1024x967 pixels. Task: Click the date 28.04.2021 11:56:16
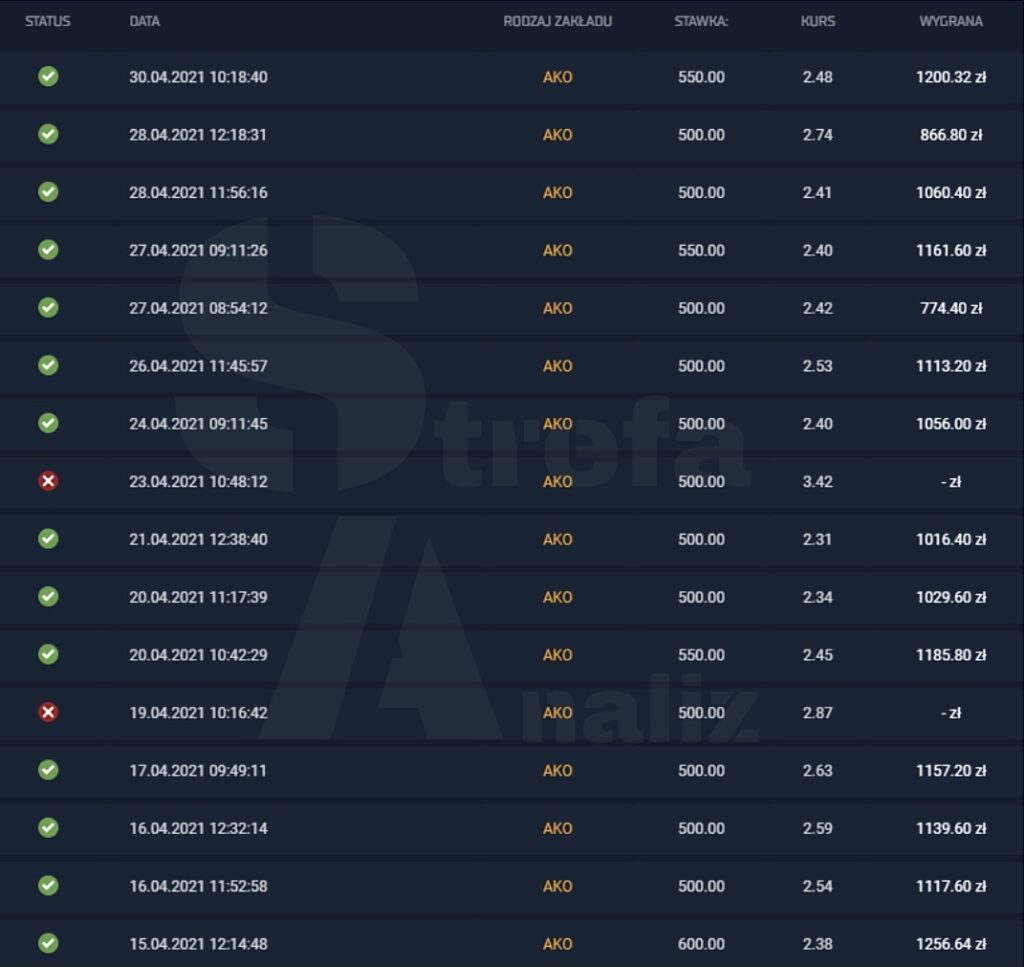pyautogui.click(x=199, y=193)
